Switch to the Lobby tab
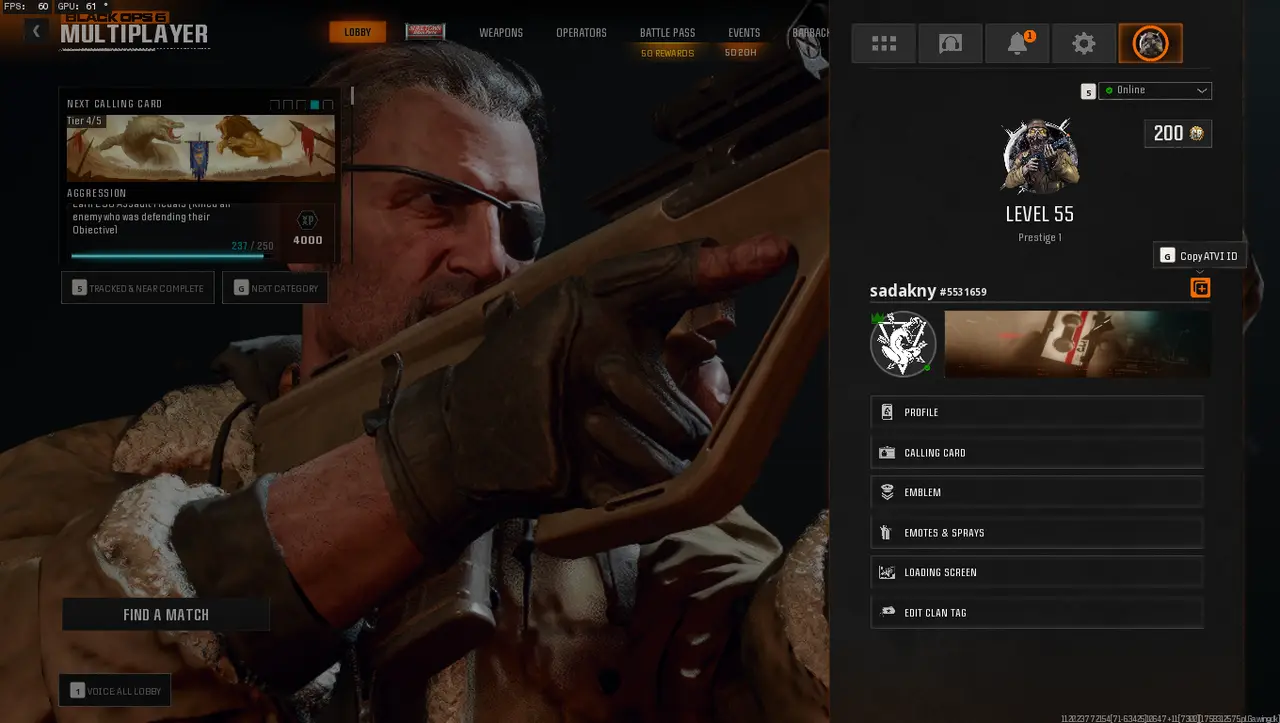1280x723 pixels. coord(357,33)
